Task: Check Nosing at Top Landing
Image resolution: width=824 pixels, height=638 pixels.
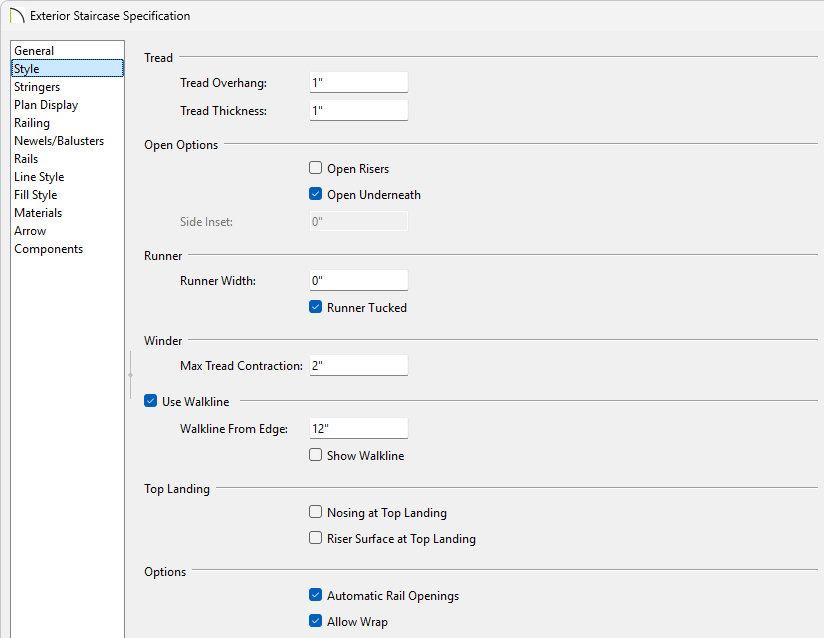Action: pos(316,513)
